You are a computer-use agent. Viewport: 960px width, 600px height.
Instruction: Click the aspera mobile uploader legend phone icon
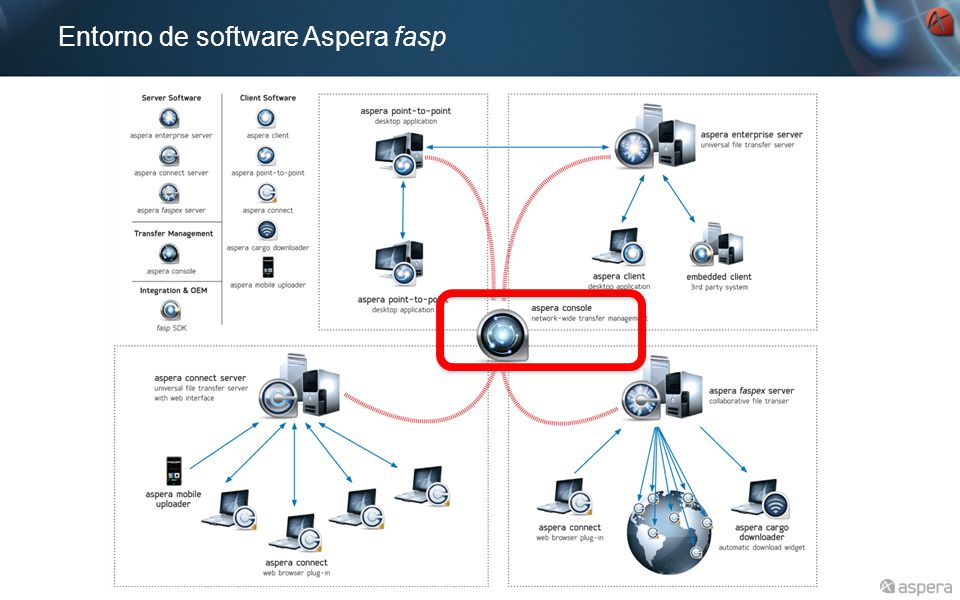[x=268, y=267]
